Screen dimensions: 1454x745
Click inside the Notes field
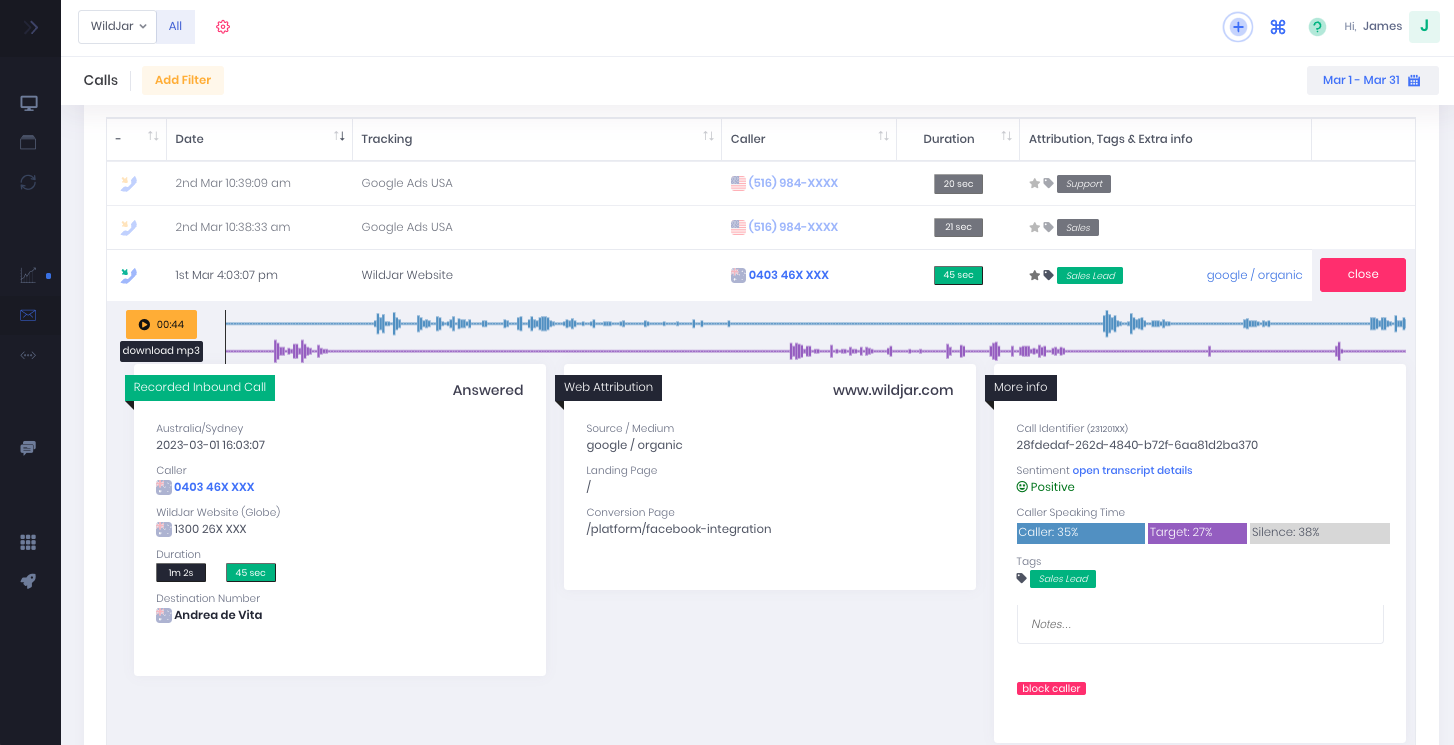click(1200, 624)
